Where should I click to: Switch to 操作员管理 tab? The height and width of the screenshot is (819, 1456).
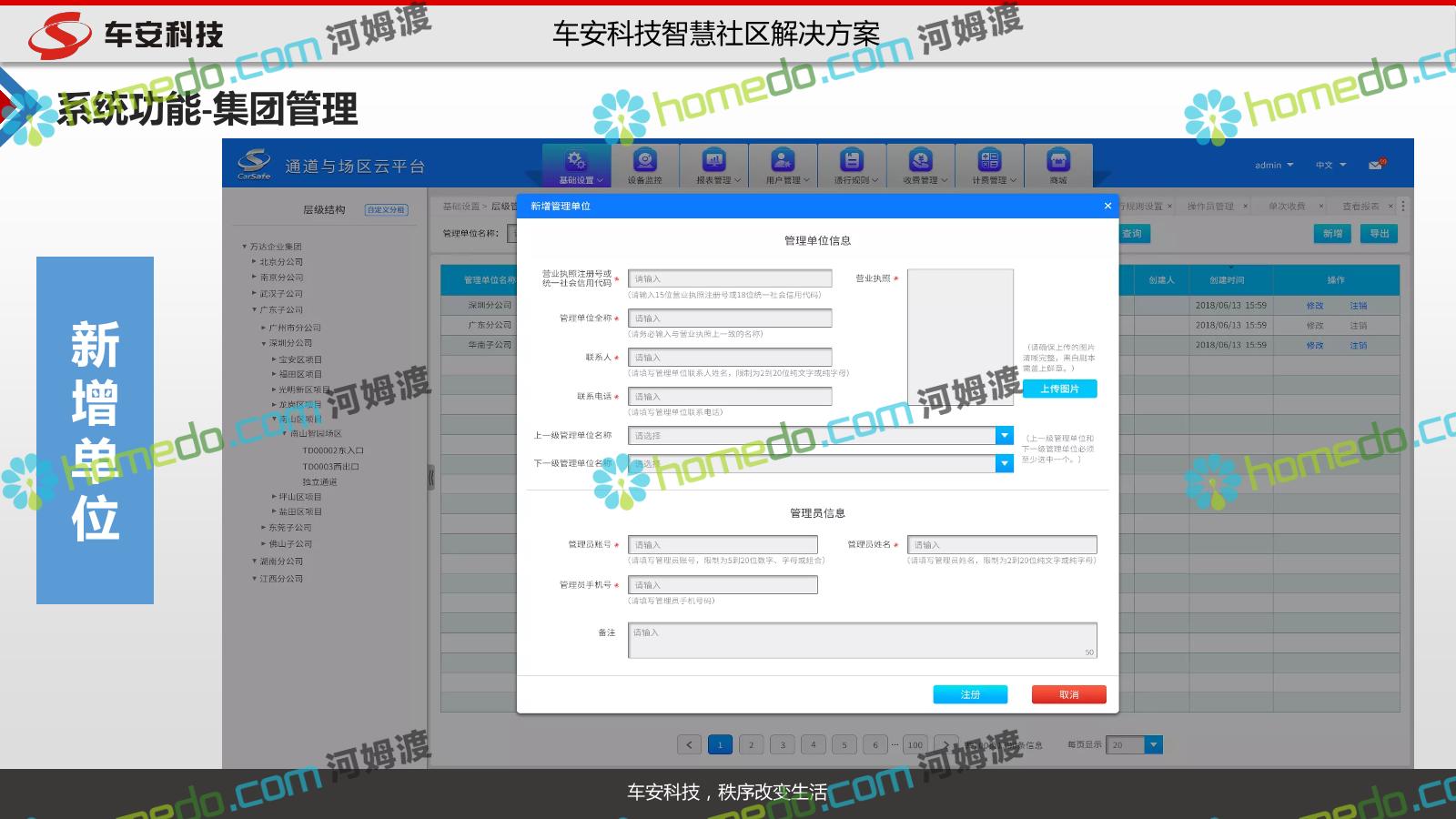pyautogui.click(x=1210, y=207)
